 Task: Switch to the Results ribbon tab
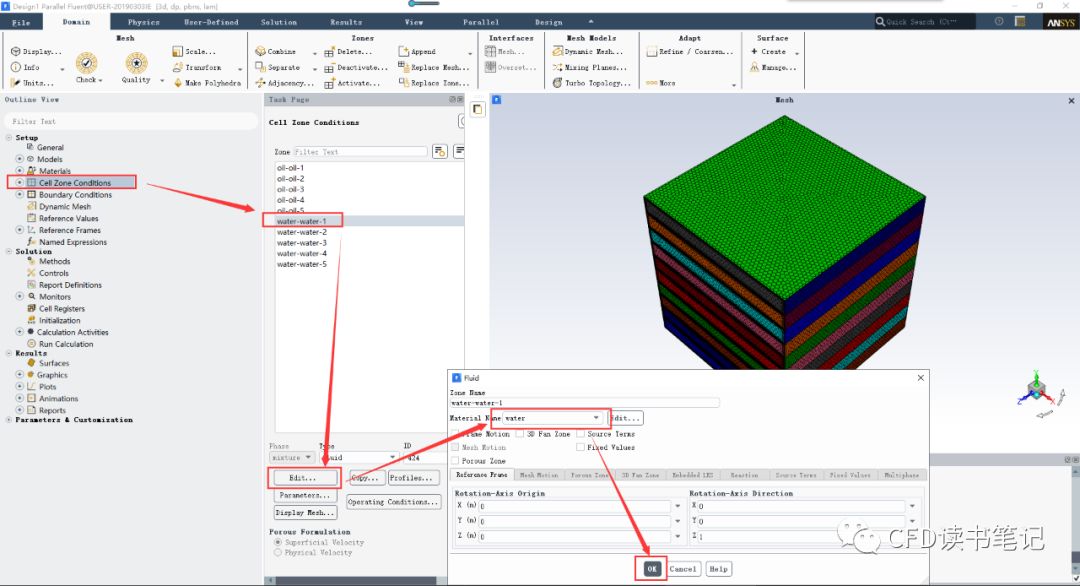[346, 22]
